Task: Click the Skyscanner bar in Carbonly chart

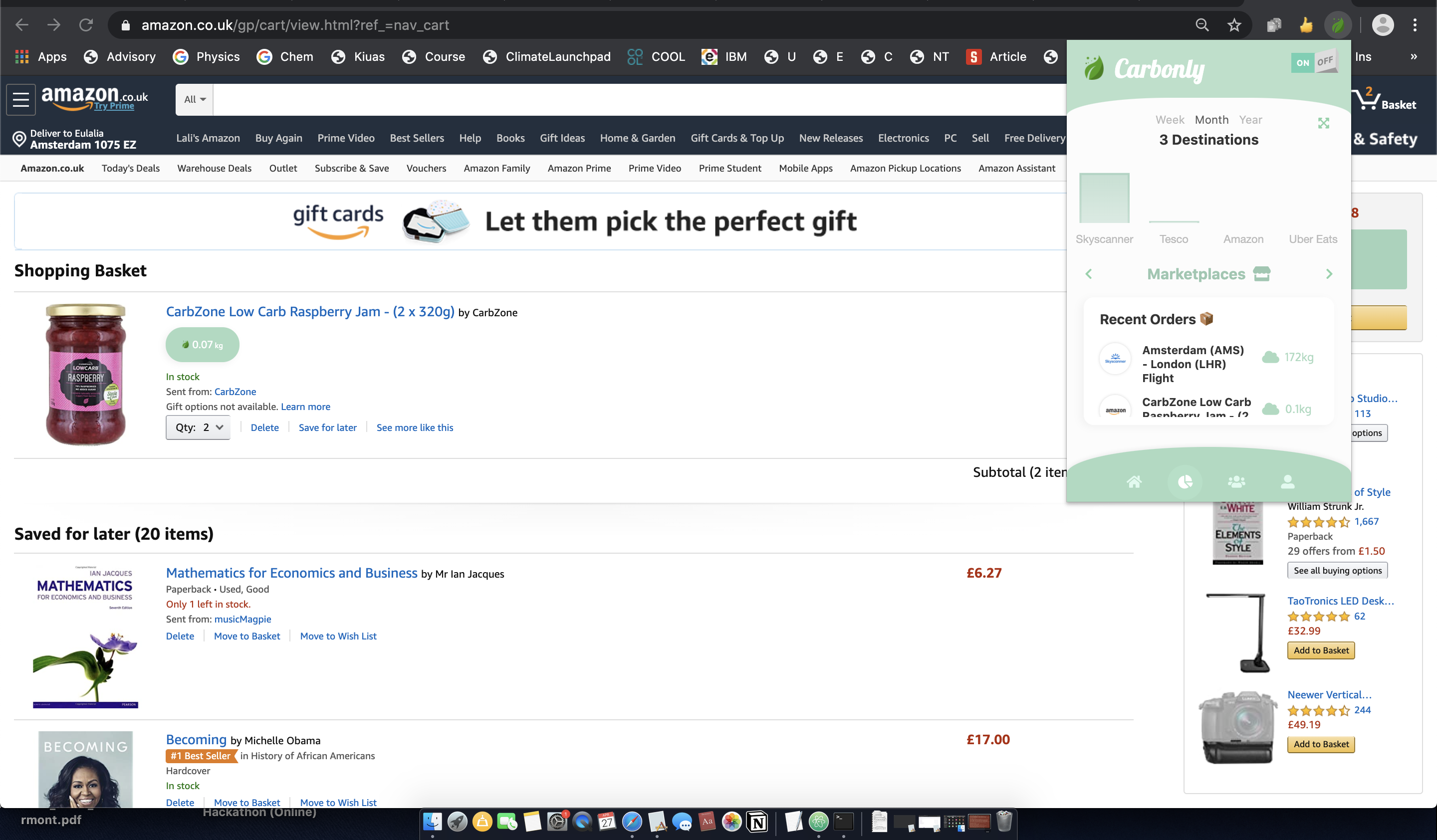Action: coord(1104,198)
